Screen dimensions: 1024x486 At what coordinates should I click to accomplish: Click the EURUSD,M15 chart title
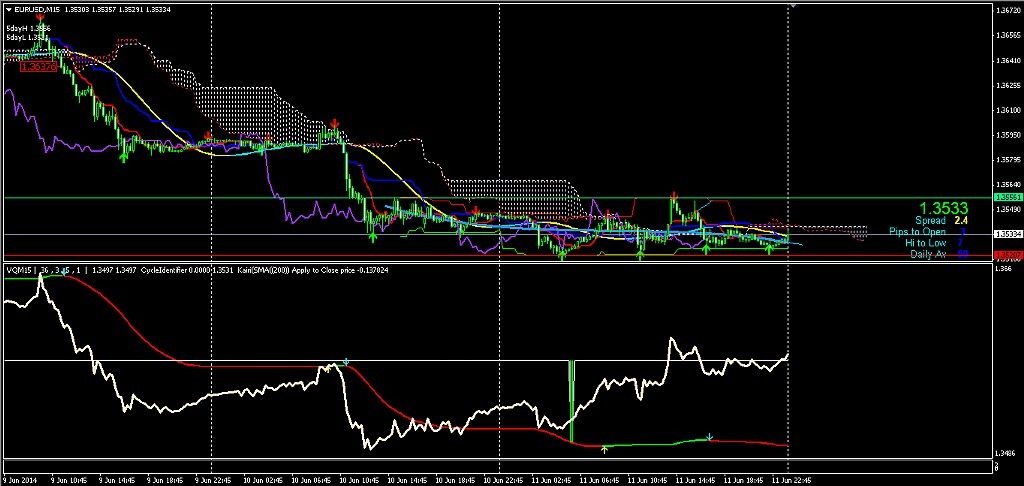[x=35, y=10]
